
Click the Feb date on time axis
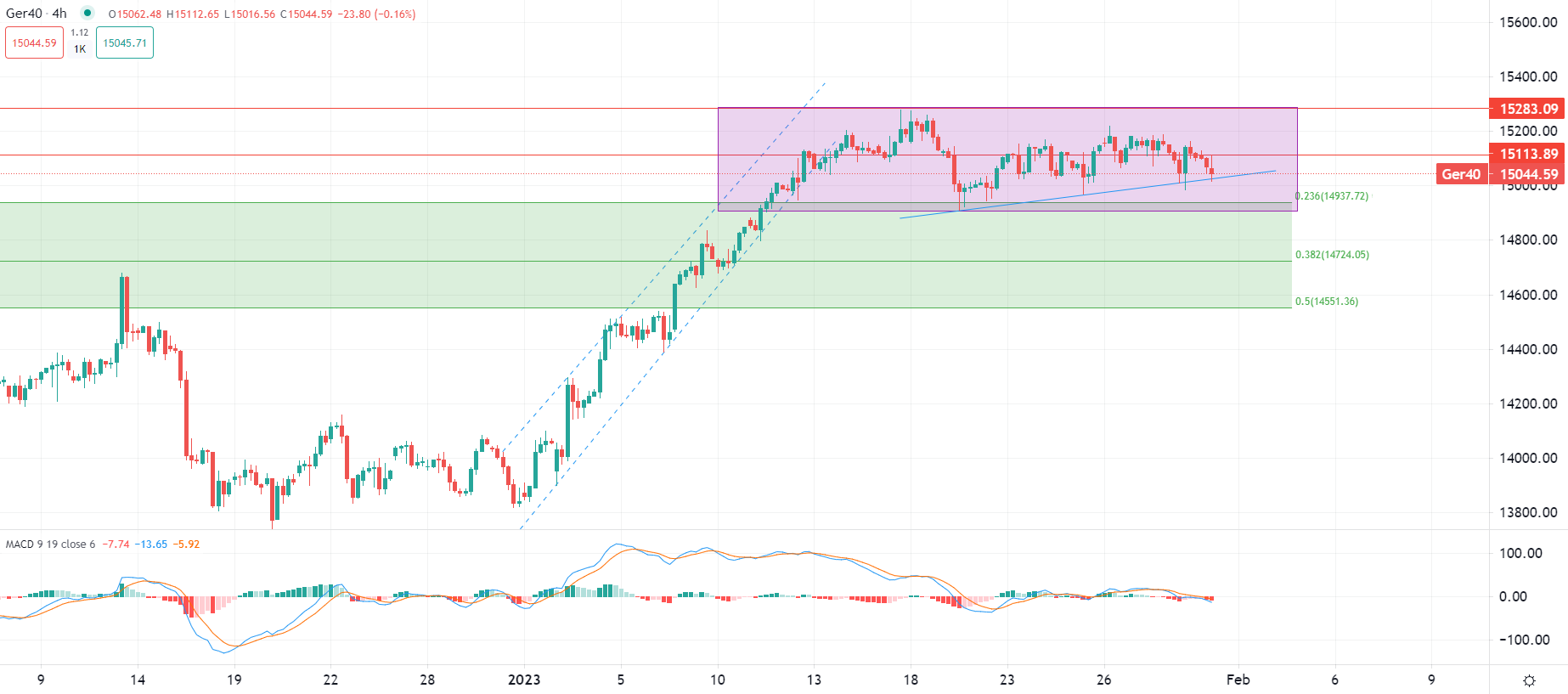[1238, 680]
